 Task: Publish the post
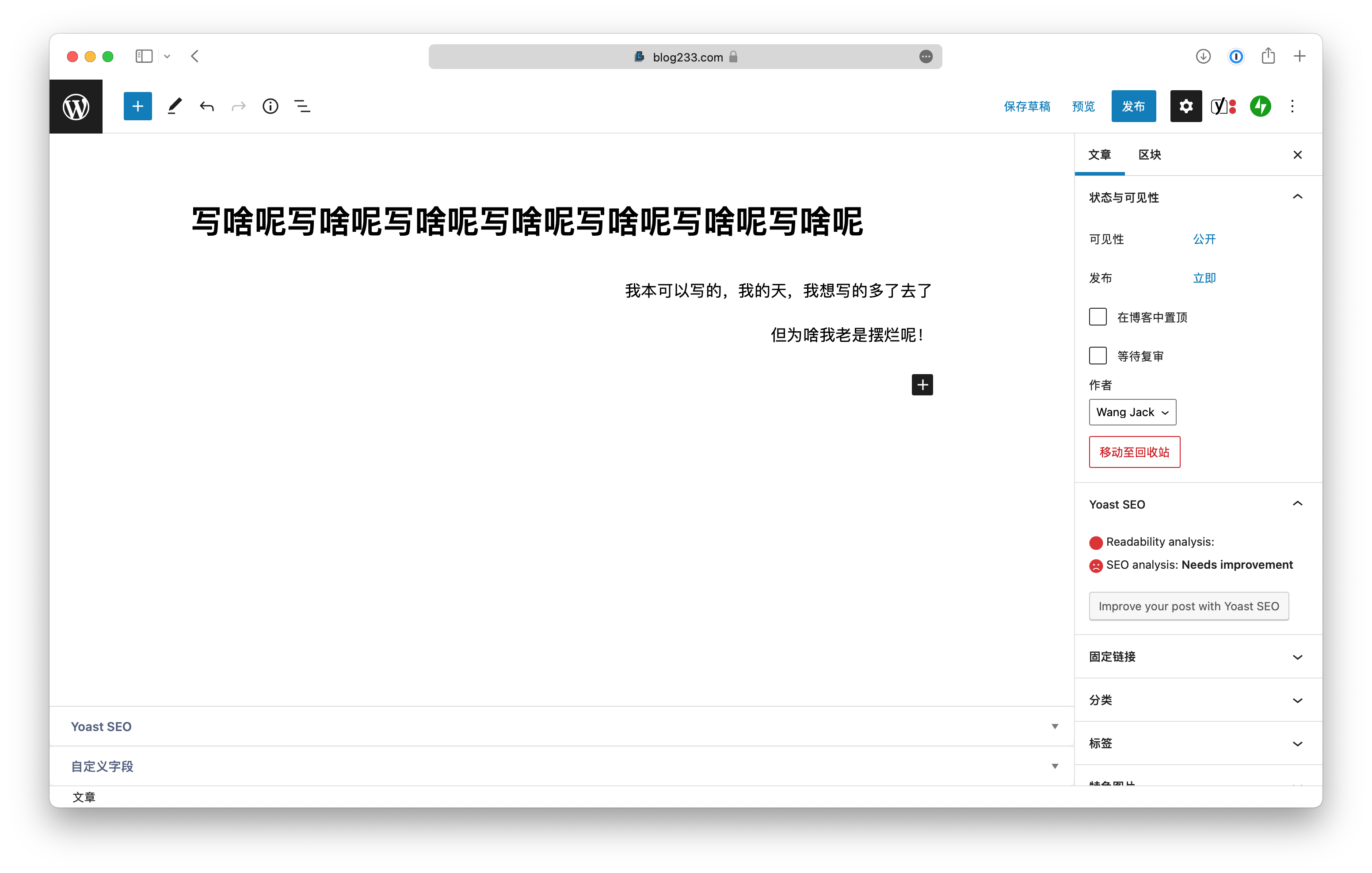[1133, 106]
